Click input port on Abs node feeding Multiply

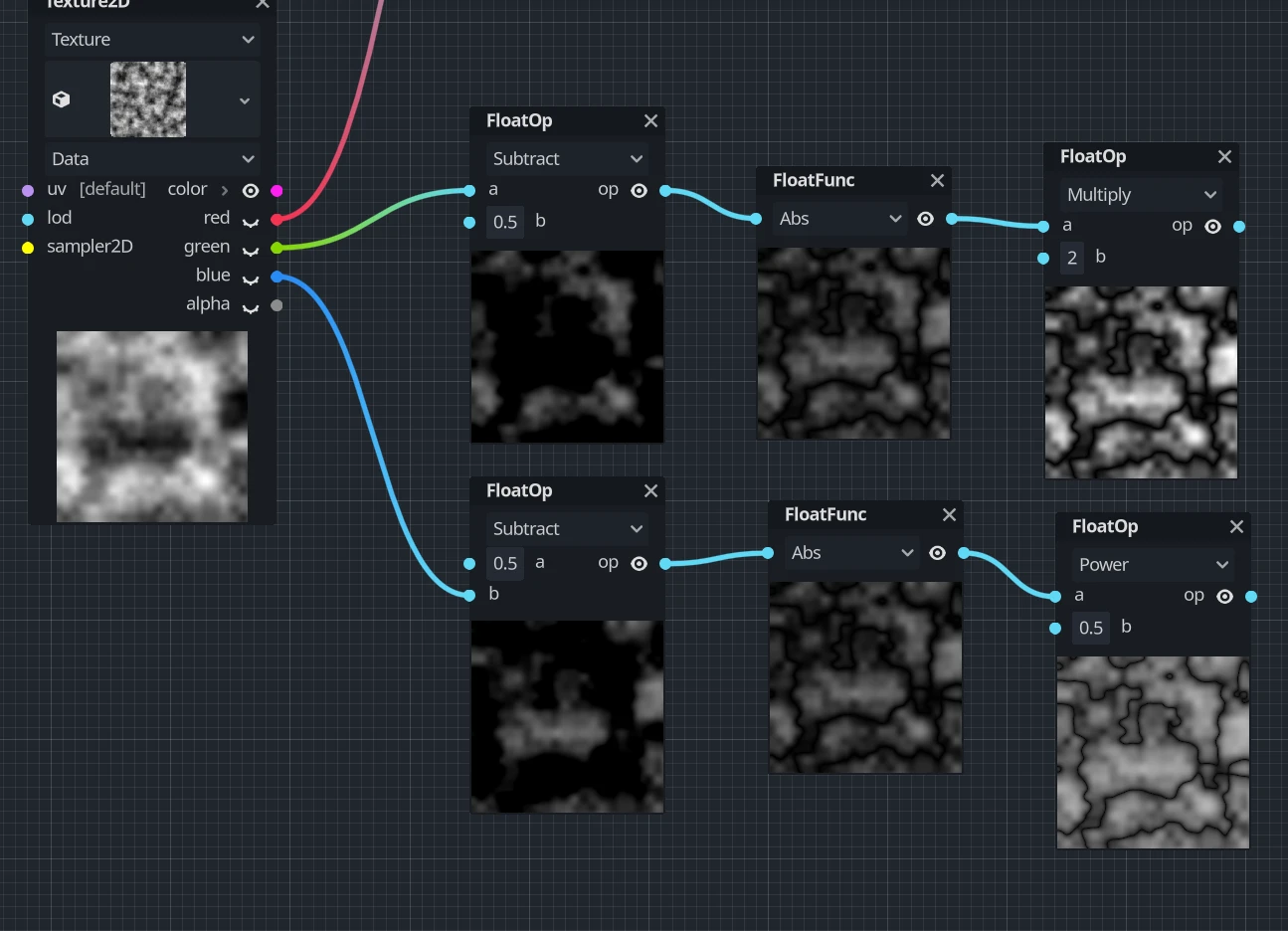coord(756,218)
